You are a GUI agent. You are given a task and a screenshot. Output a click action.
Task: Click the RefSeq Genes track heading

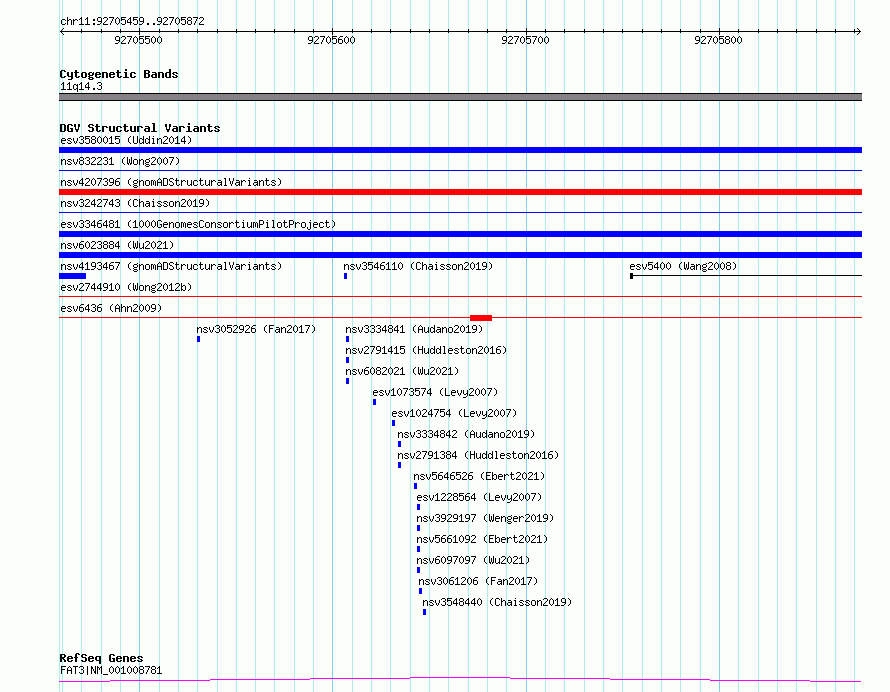pos(101,658)
